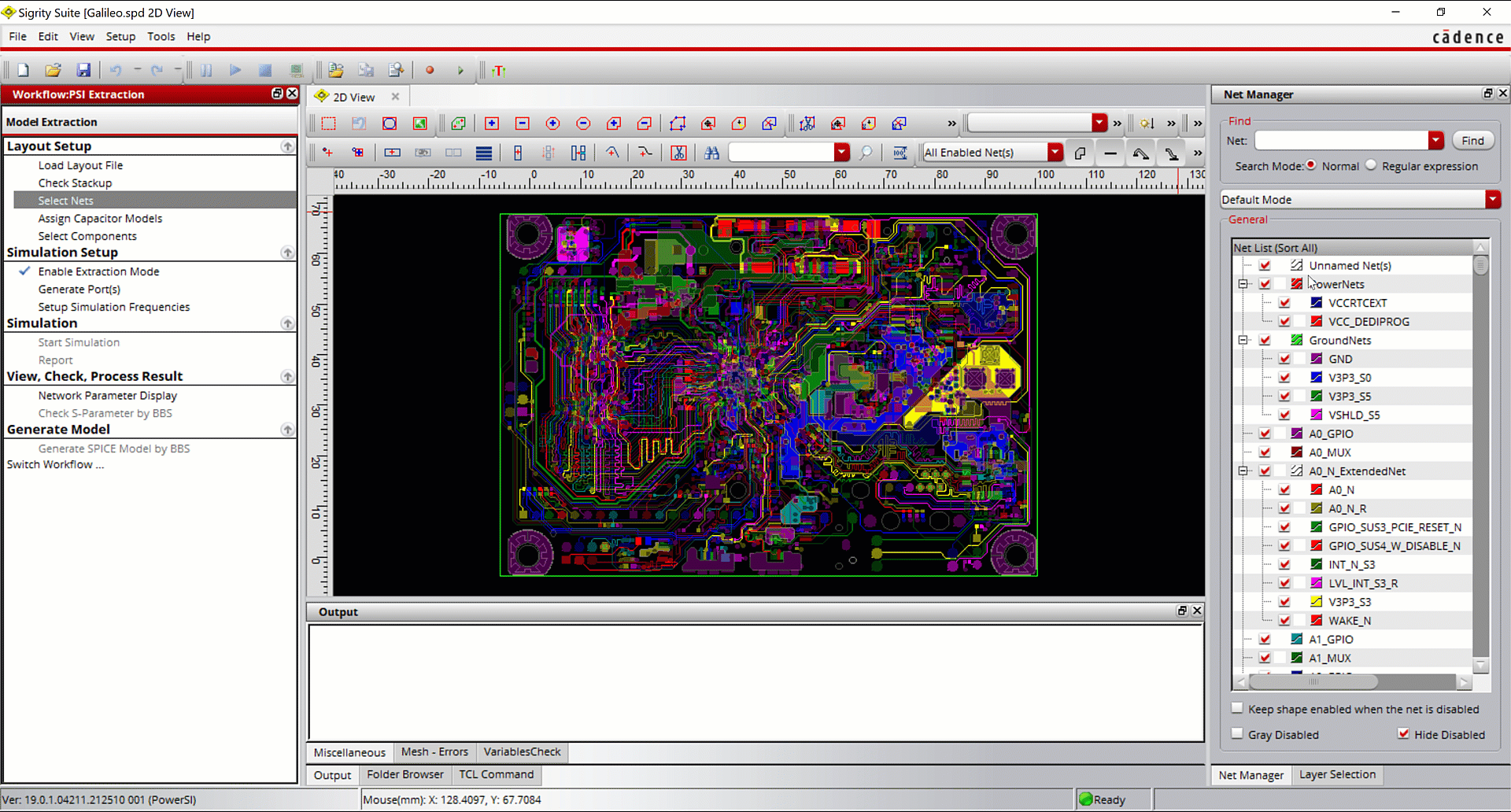This screenshot has height=812, width=1511.
Task: Open the Default Mode dropdown
Action: point(1493,200)
